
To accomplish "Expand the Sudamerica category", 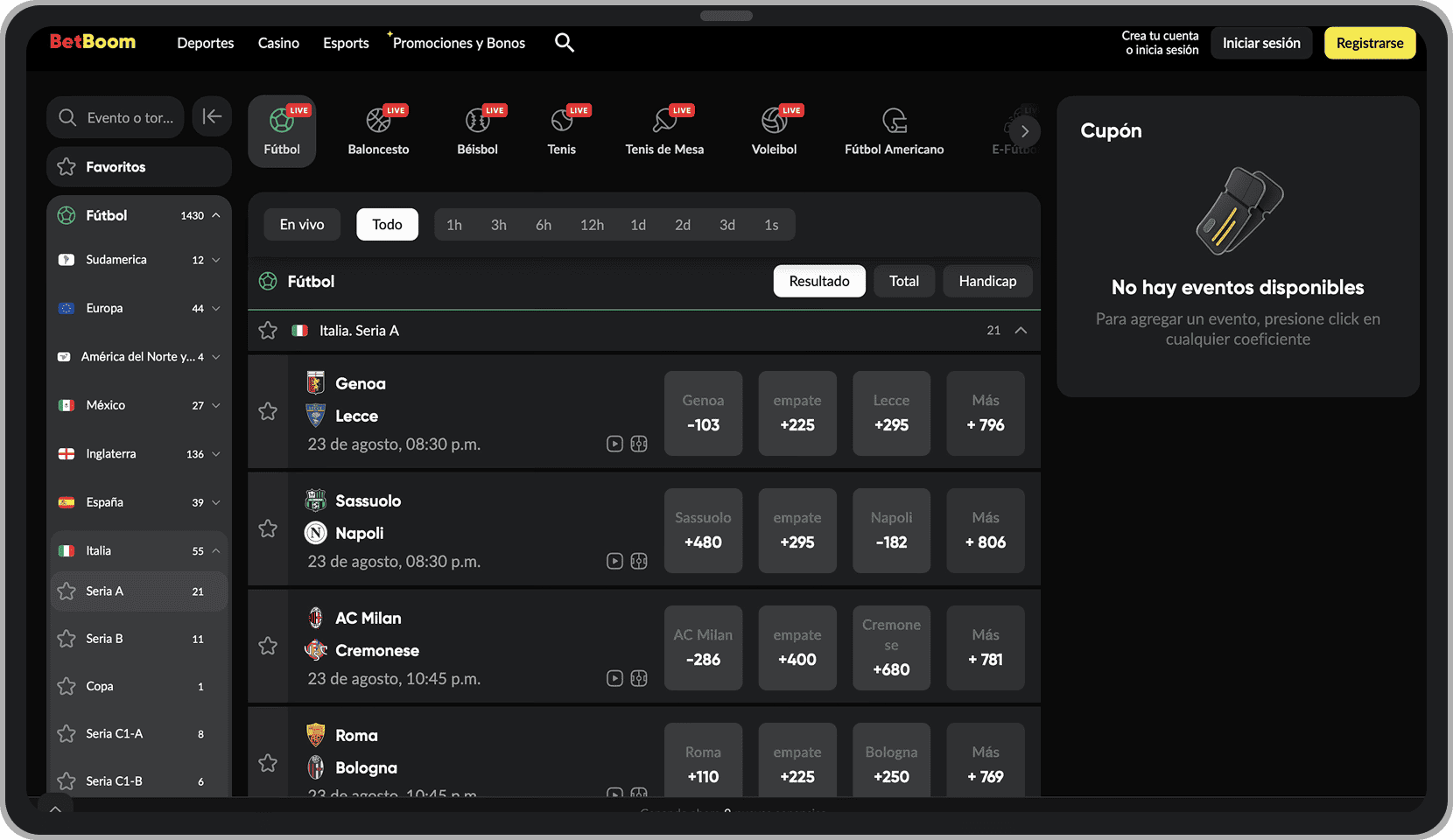I will click(x=216, y=260).
